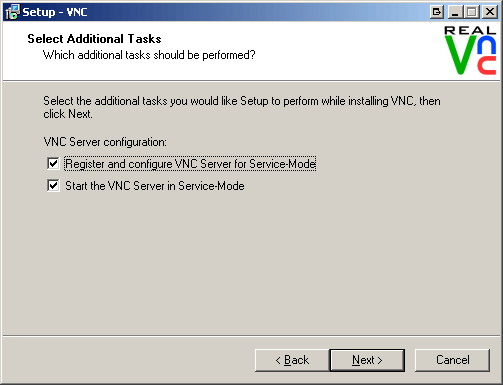503x385 pixels.
Task: Uncheck Register and configure VNC Server checkbox
Action: 53,164
